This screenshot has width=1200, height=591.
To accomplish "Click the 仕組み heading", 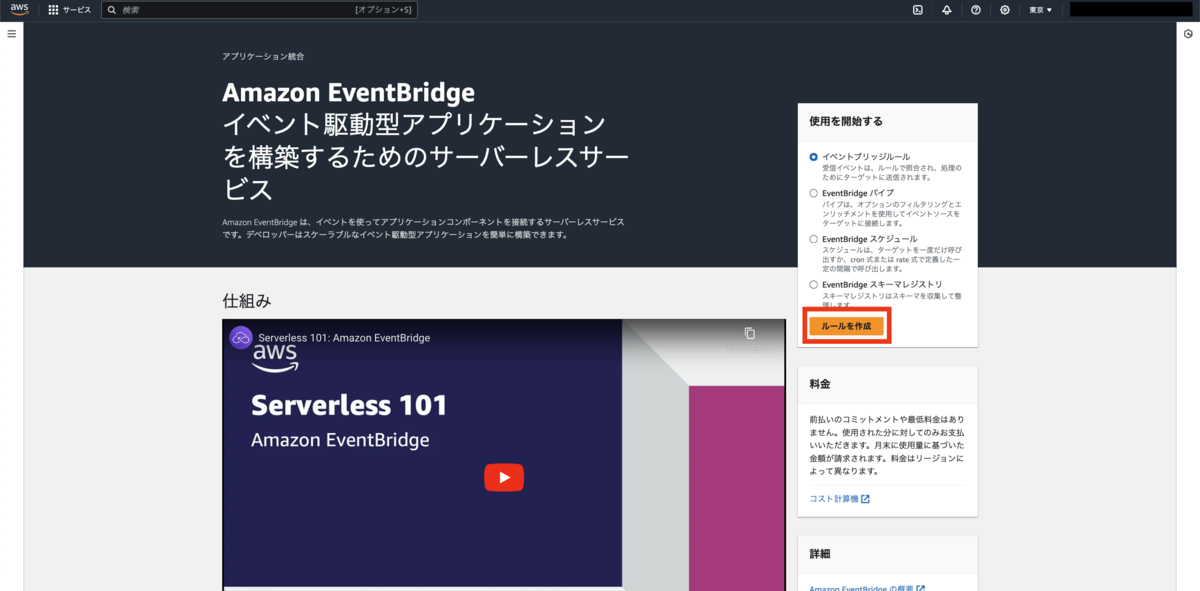I will (x=247, y=300).
